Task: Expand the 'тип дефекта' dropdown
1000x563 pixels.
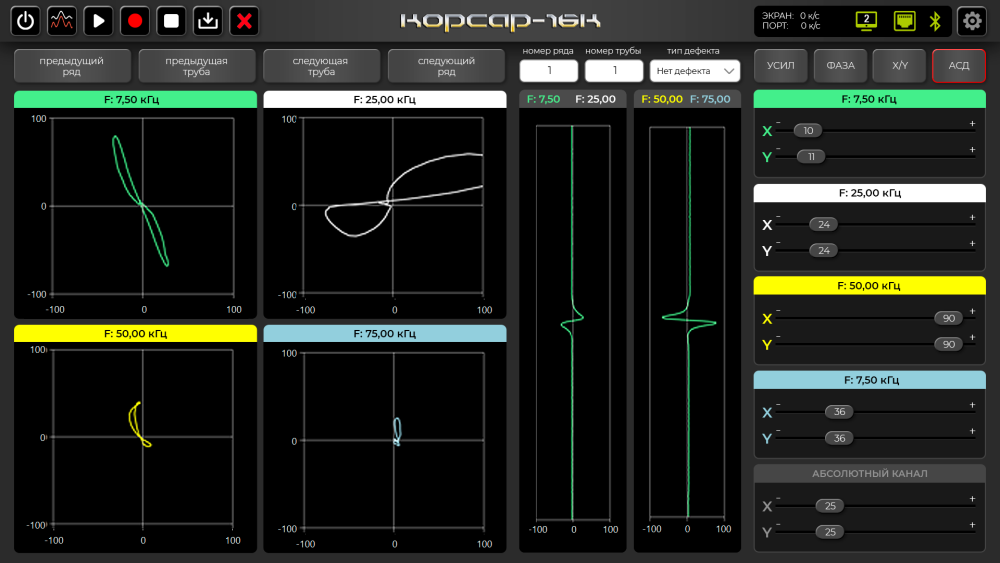Action: click(694, 71)
